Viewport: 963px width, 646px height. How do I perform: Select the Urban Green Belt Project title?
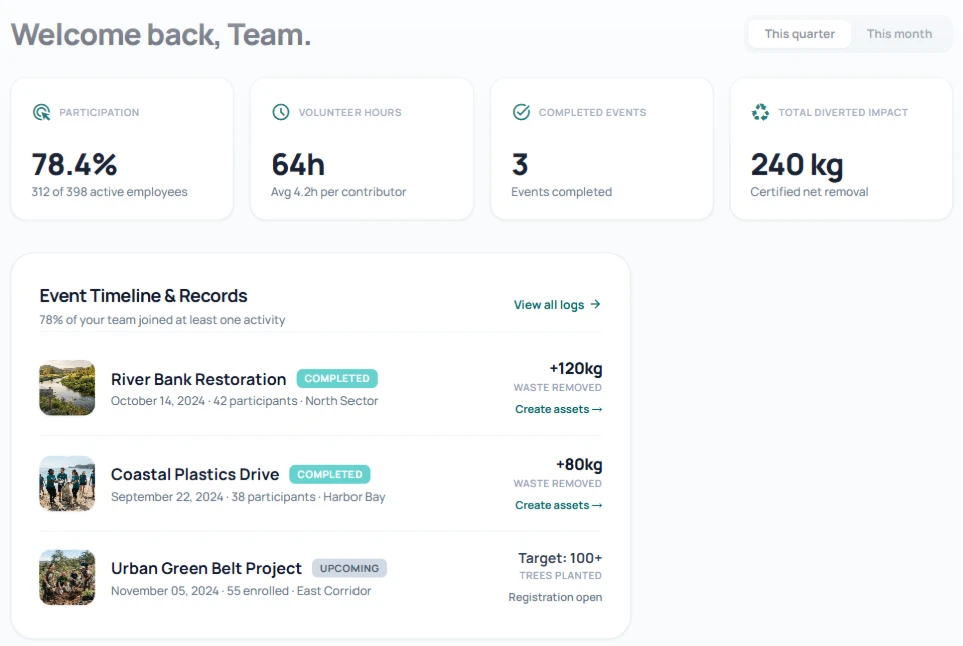(206, 568)
